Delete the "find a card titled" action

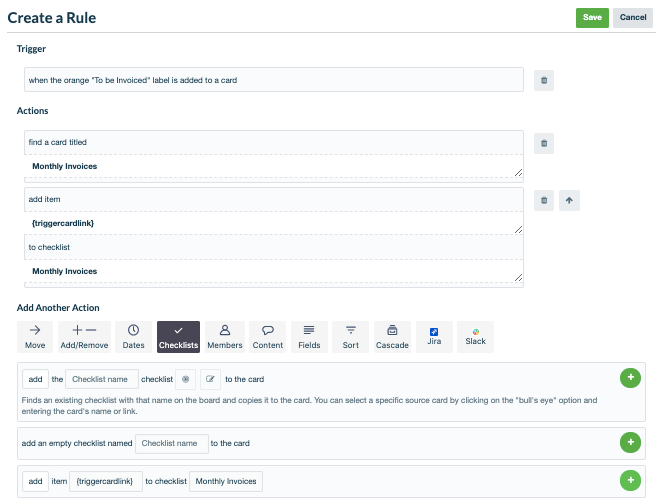543,143
